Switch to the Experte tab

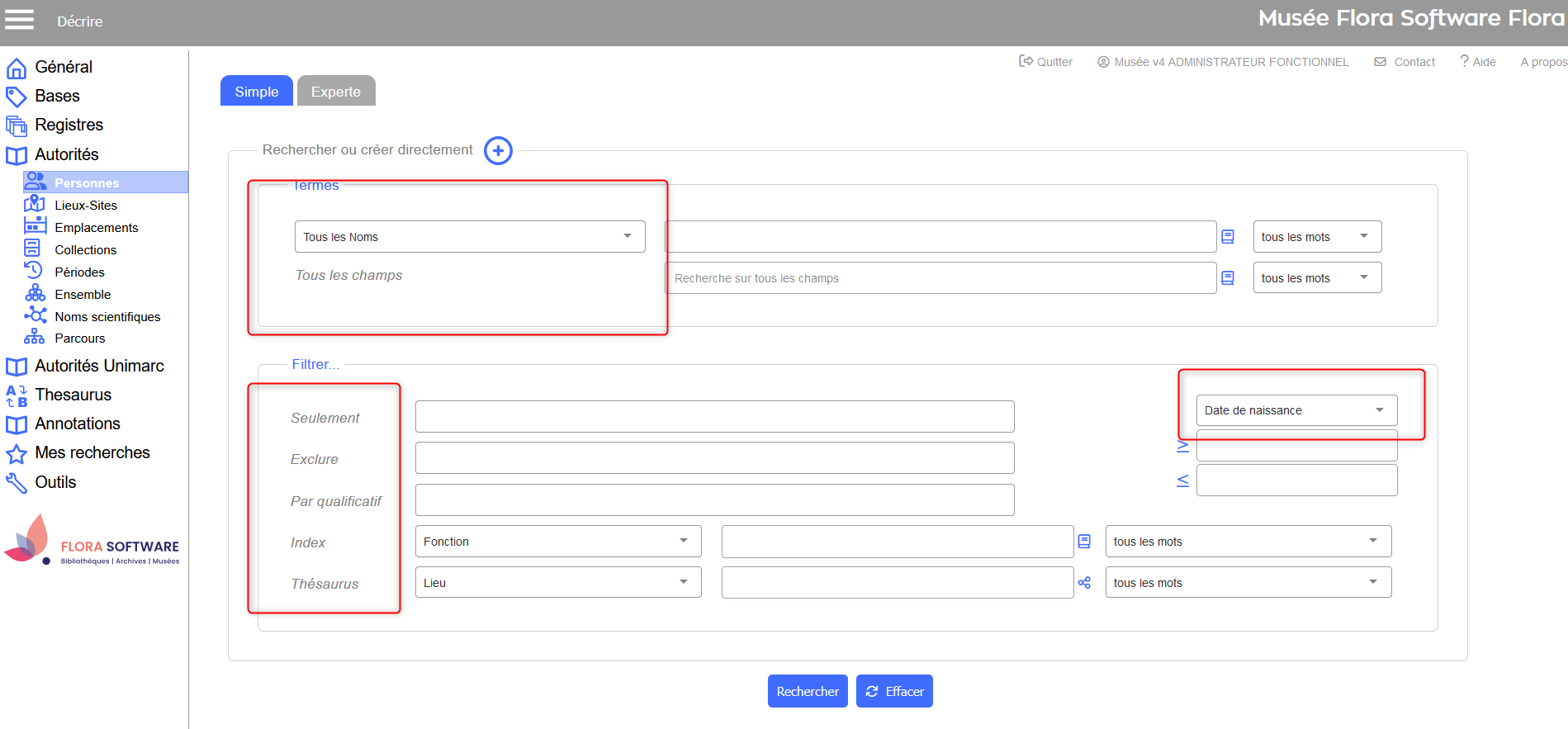(336, 92)
